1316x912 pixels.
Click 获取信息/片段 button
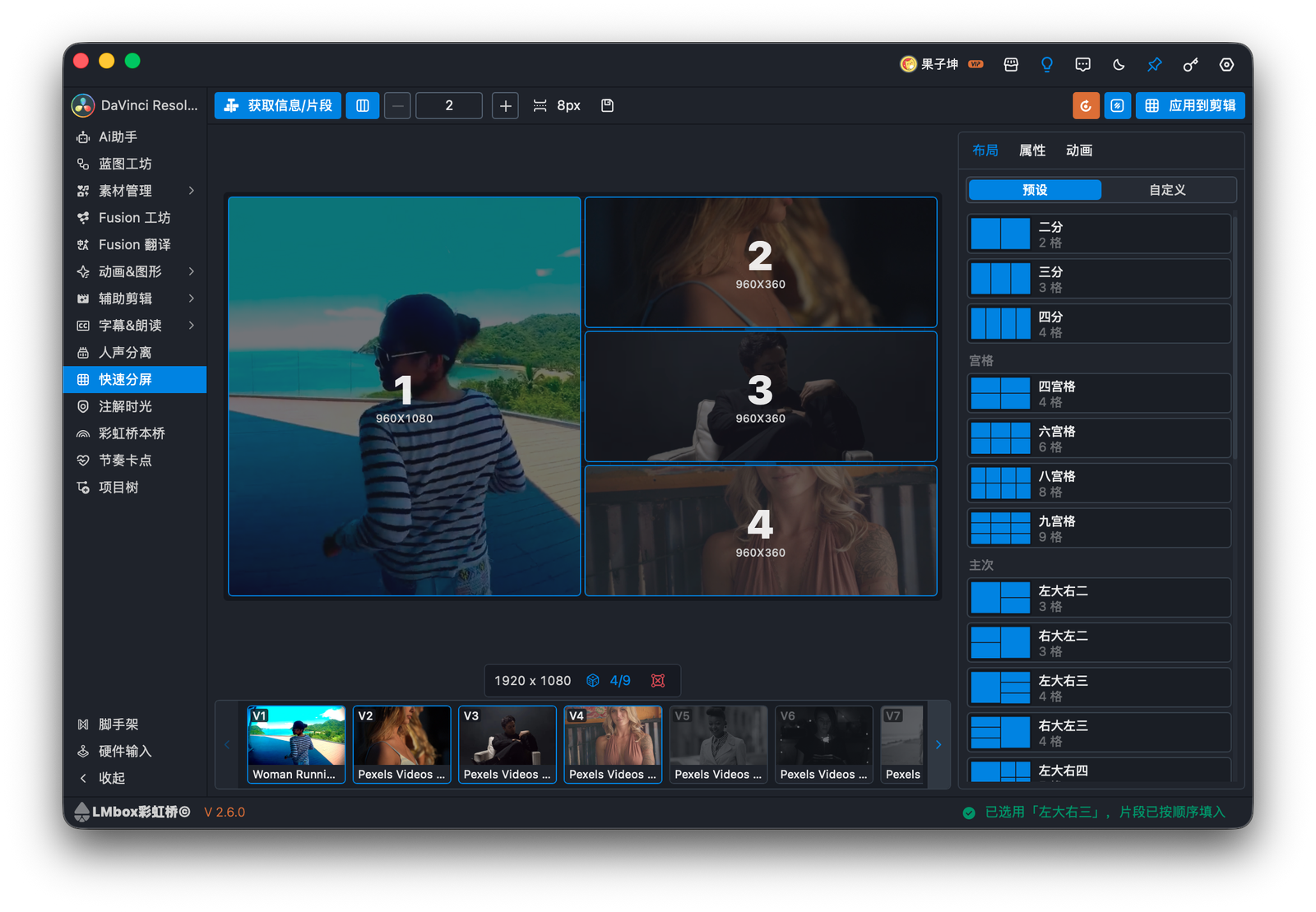[x=278, y=105]
